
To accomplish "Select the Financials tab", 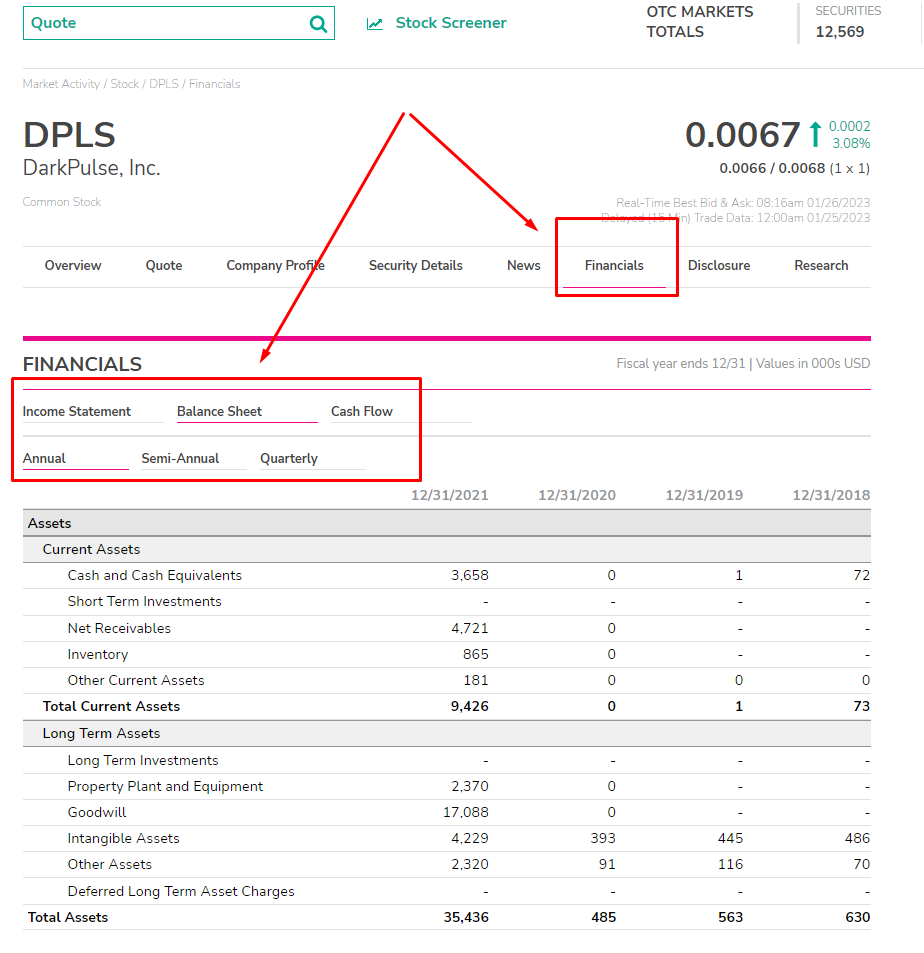I will coord(614,266).
